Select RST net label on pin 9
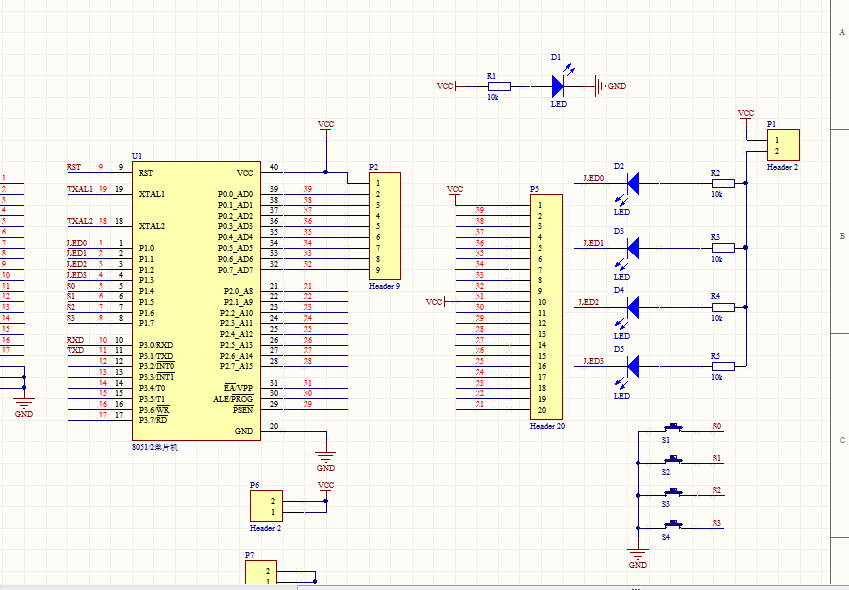 tap(74, 167)
